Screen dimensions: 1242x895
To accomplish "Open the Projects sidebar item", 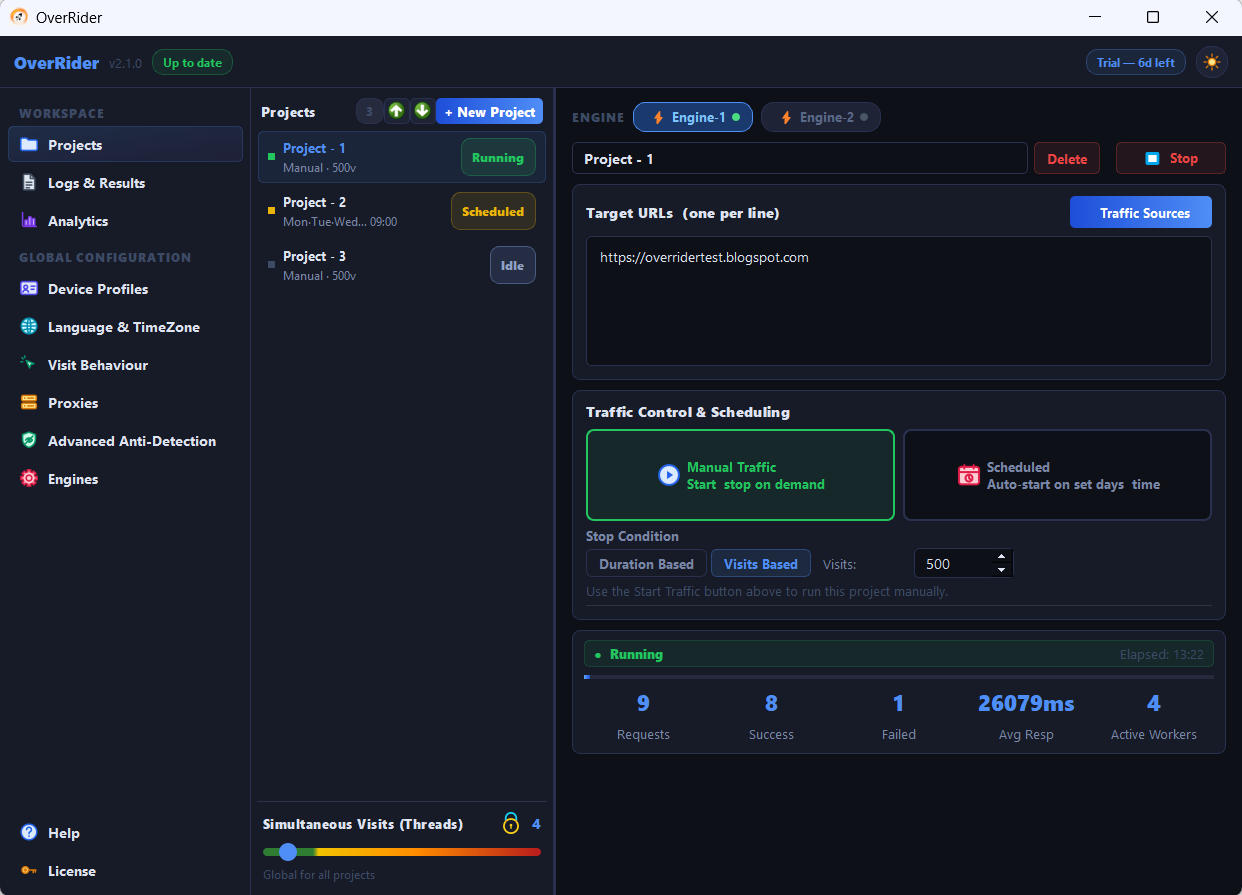I will pyautogui.click(x=125, y=144).
